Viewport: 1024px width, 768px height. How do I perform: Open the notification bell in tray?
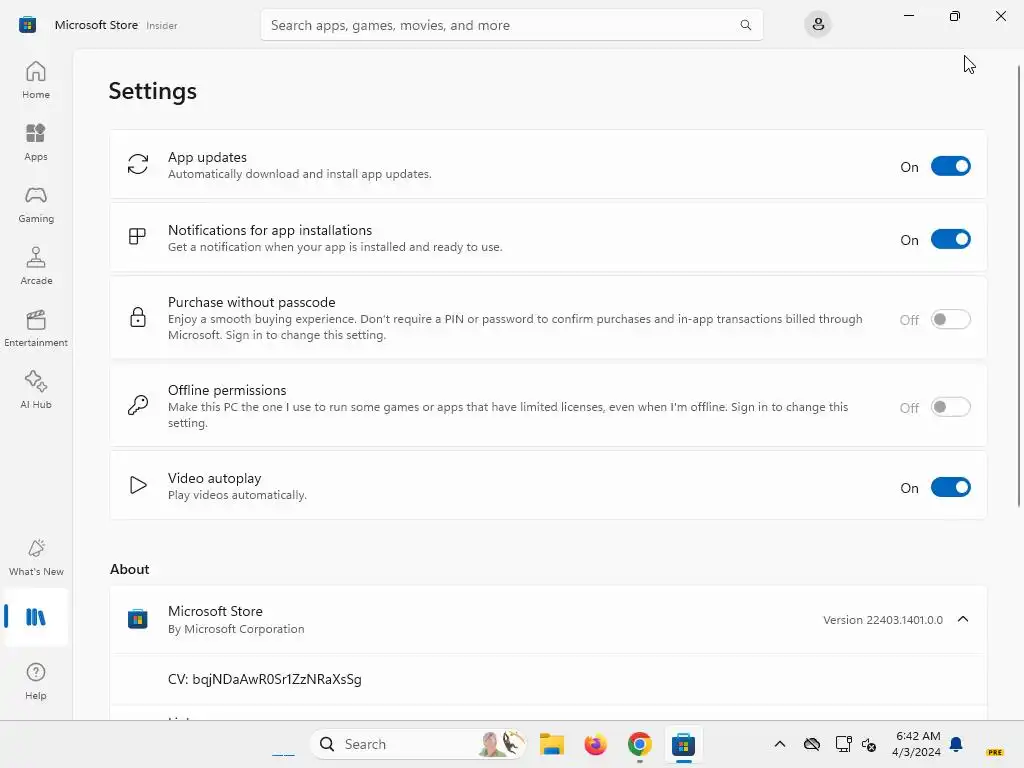(x=956, y=744)
